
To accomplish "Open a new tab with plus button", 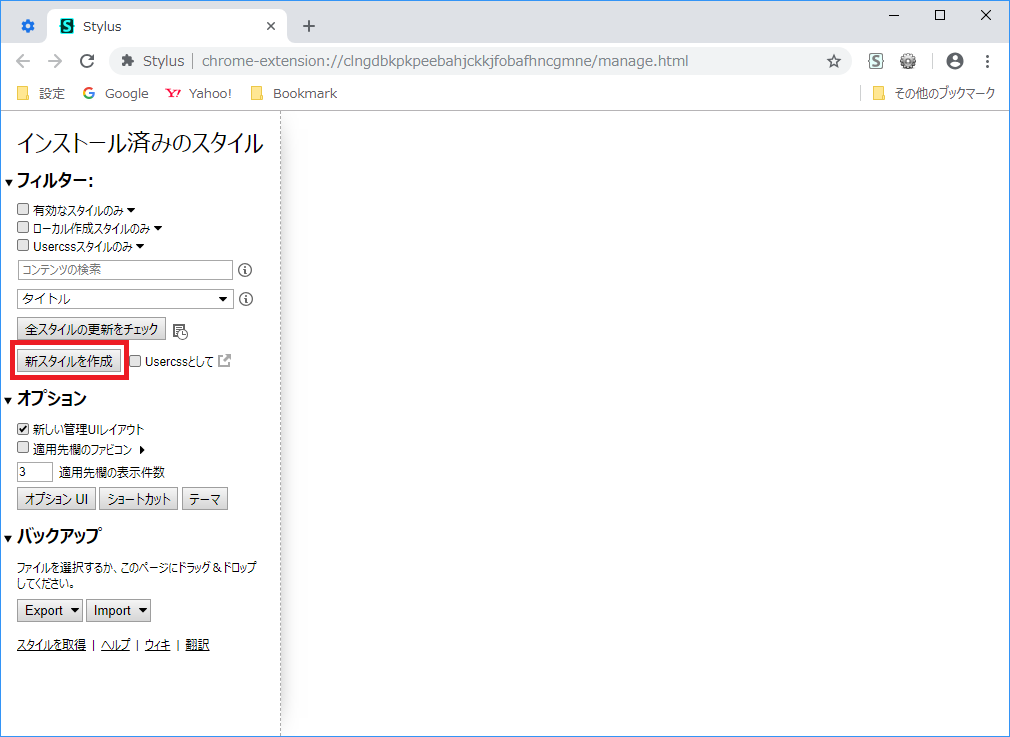I will click(x=309, y=26).
